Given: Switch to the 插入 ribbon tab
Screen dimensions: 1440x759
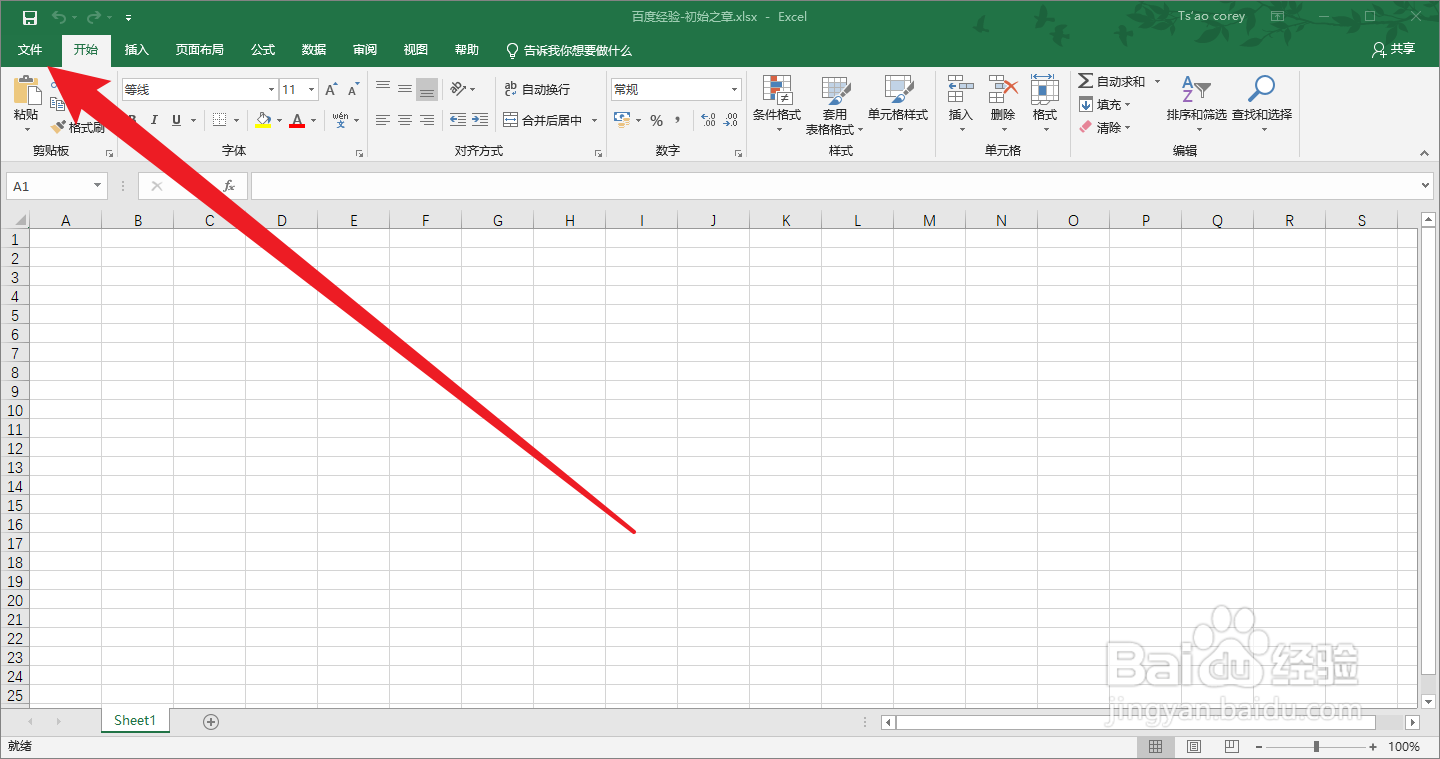Looking at the screenshot, I should click(136, 50).
